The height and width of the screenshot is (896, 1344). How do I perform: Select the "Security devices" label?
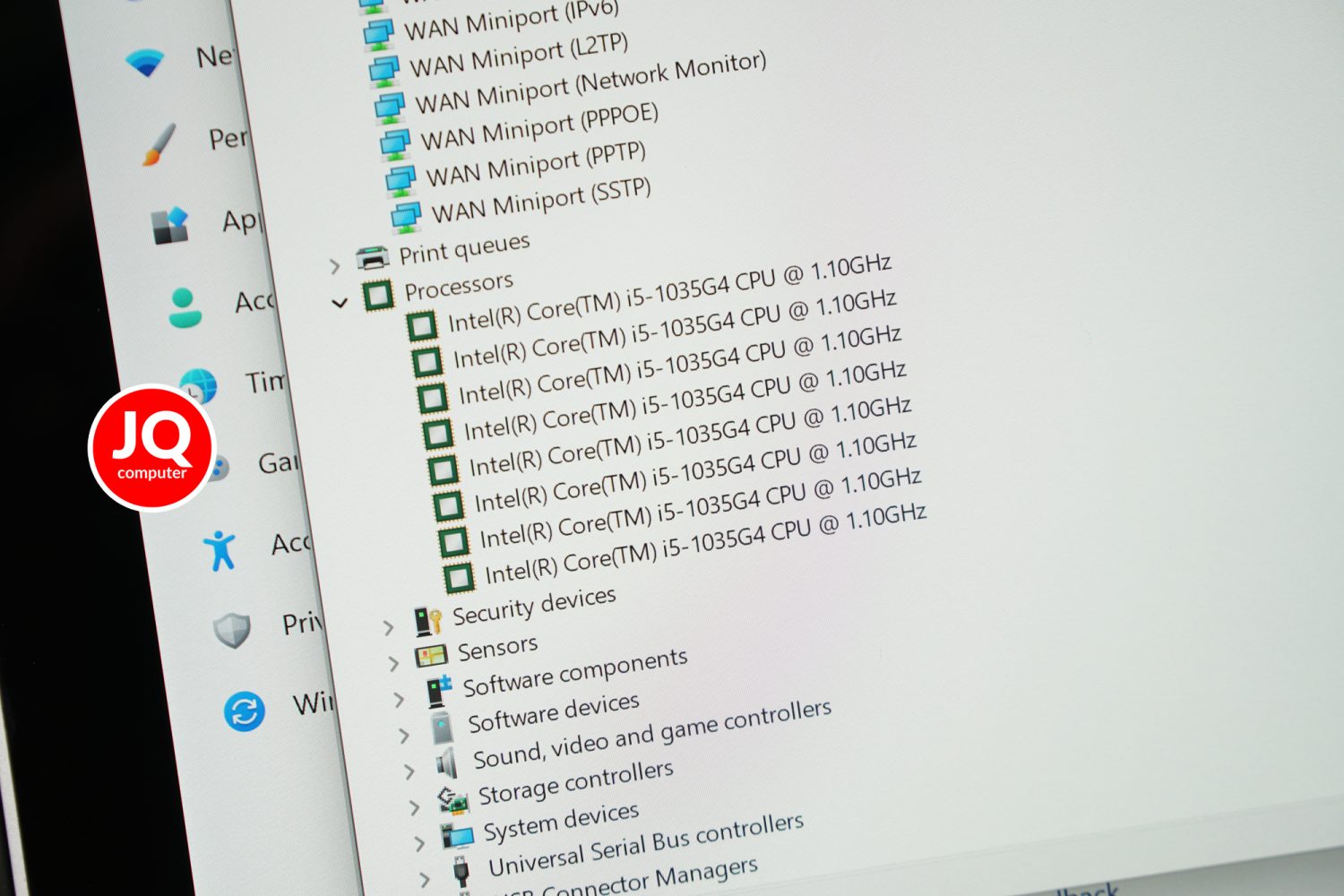(535, 607)
